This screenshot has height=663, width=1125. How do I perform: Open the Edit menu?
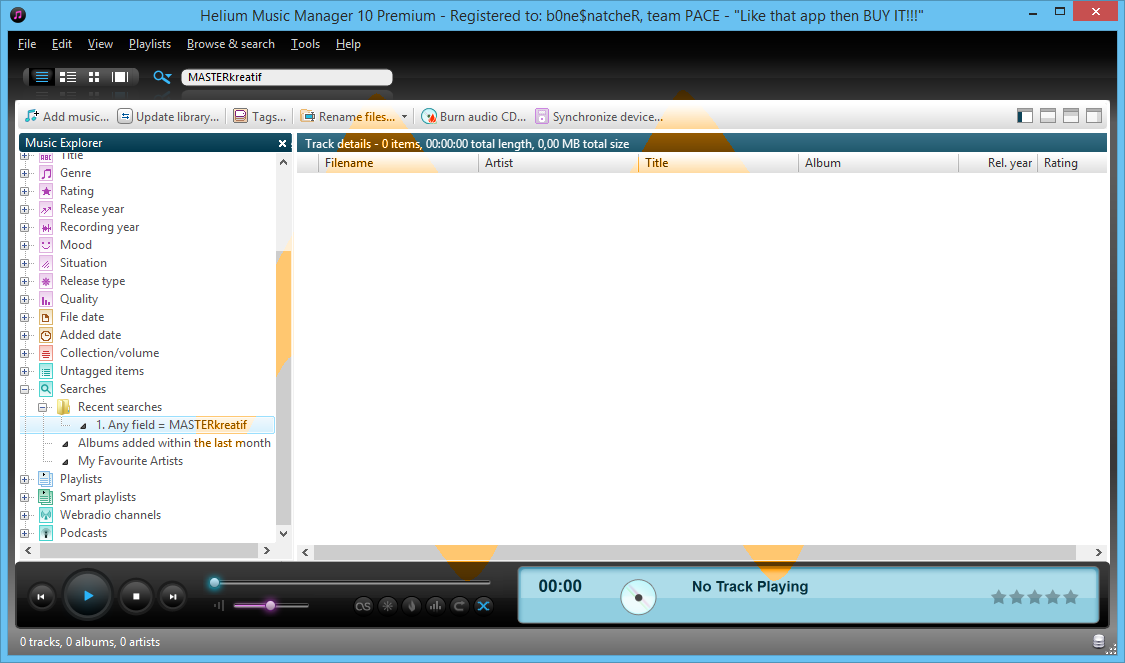[62, 44]
